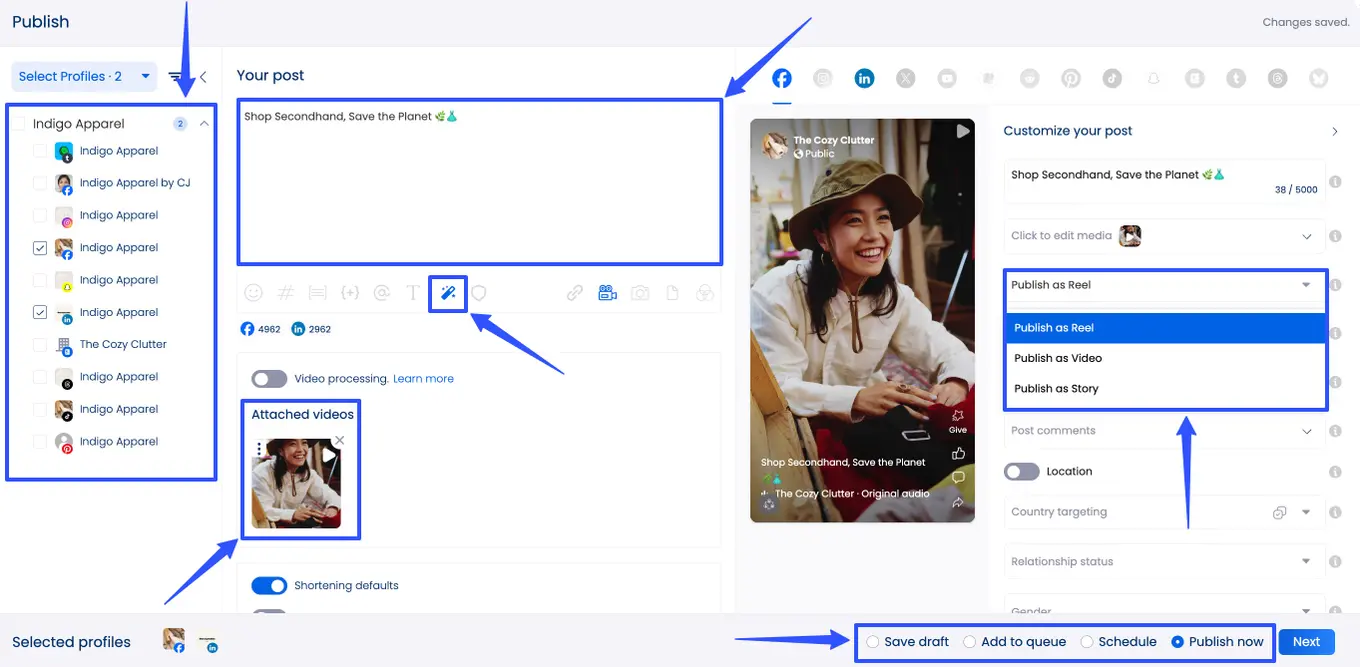
Task: Toggle the Location switch
Action: (1021, 471)
